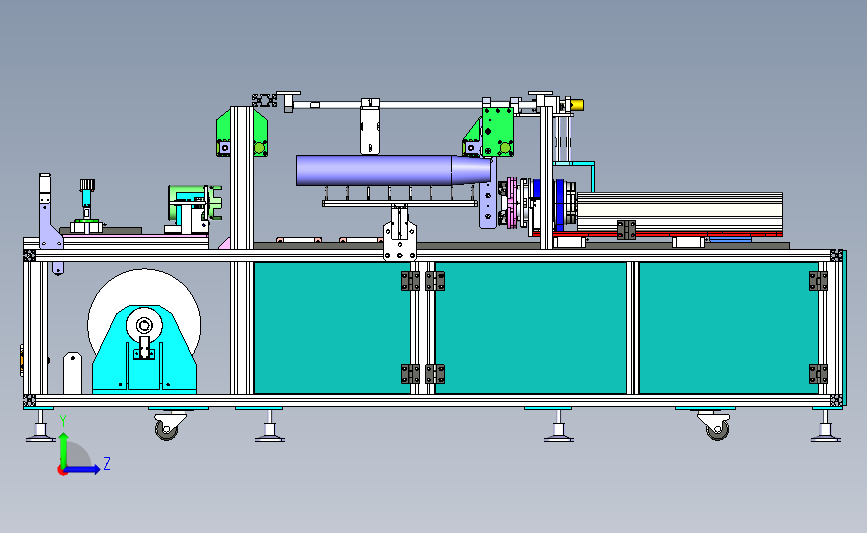Click the blue Z axis arrow of the triad
This screenshot has width=867, height=533.
83,469
